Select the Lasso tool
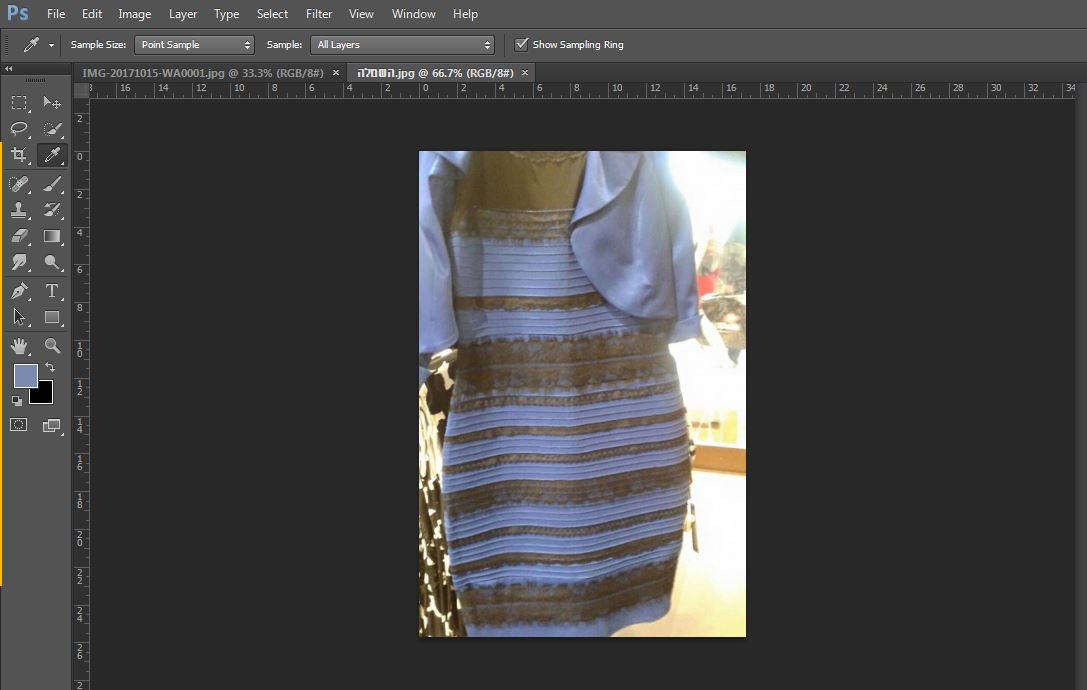 point(19,129)
